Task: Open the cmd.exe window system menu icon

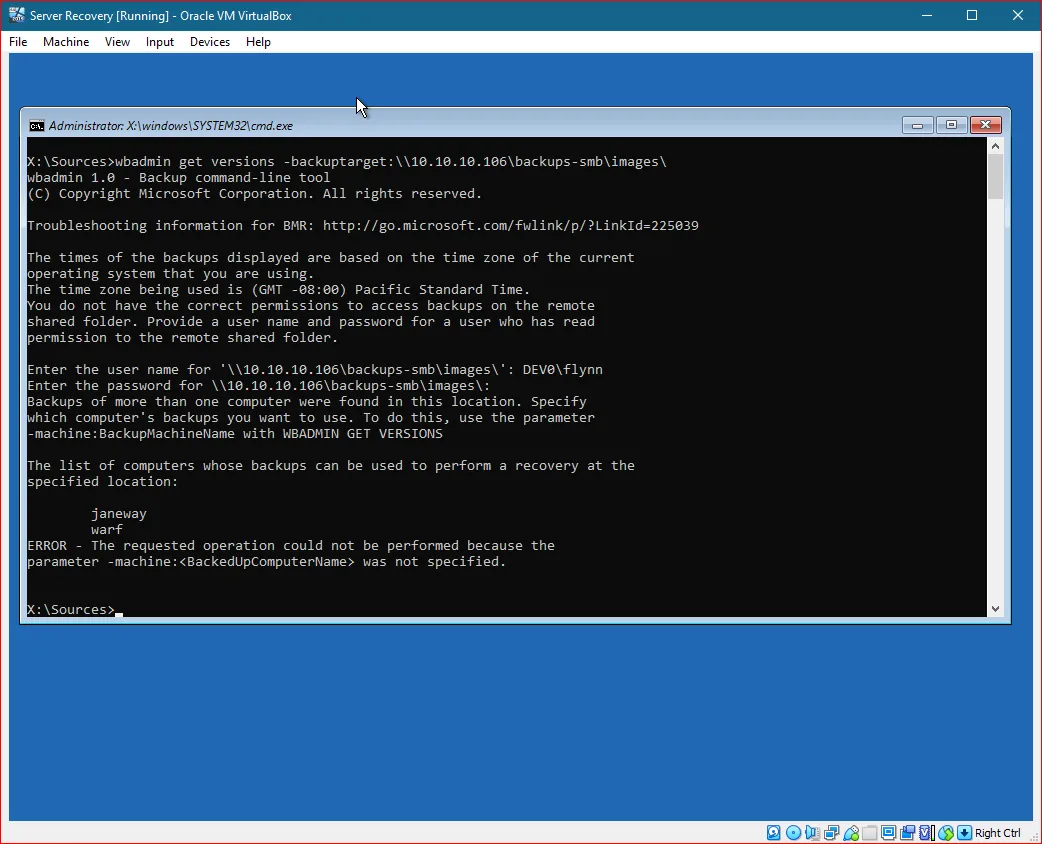Action: click(36, 125)
